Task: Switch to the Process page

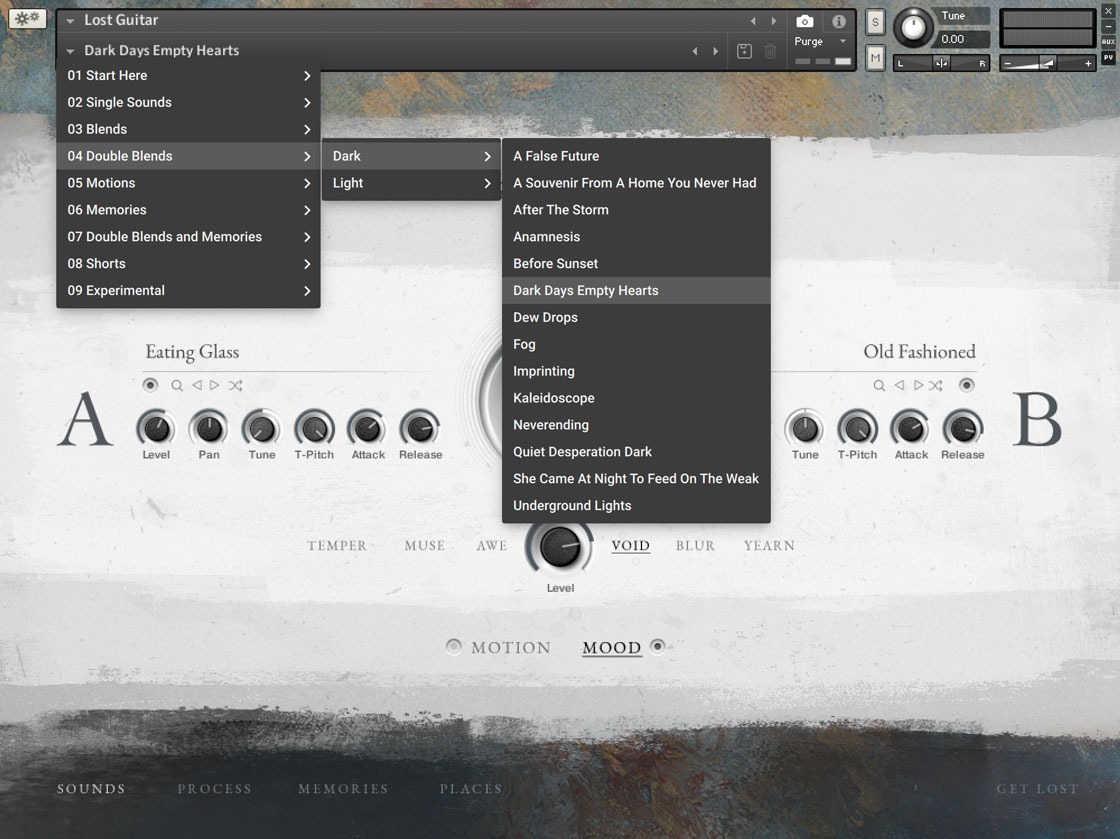Action: click(214, 789)
